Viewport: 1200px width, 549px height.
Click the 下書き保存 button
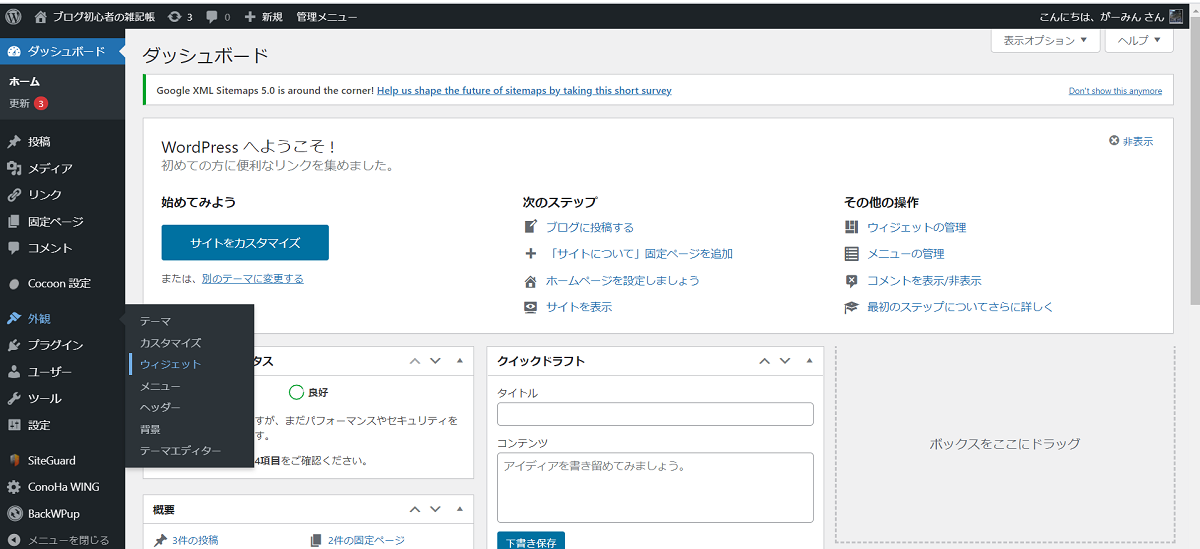click(531, 543)
